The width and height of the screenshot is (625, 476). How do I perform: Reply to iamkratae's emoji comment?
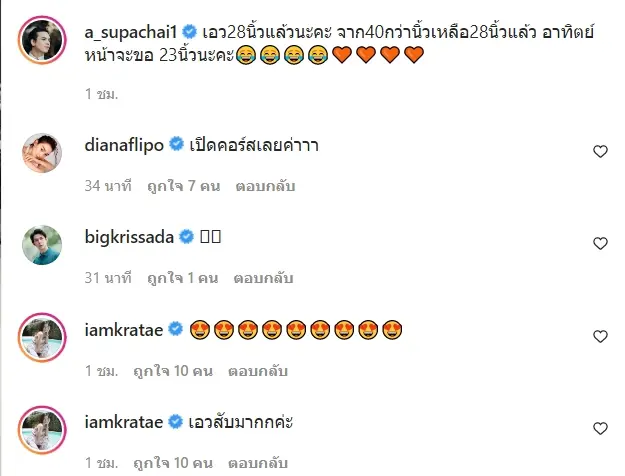coord(258,371)
